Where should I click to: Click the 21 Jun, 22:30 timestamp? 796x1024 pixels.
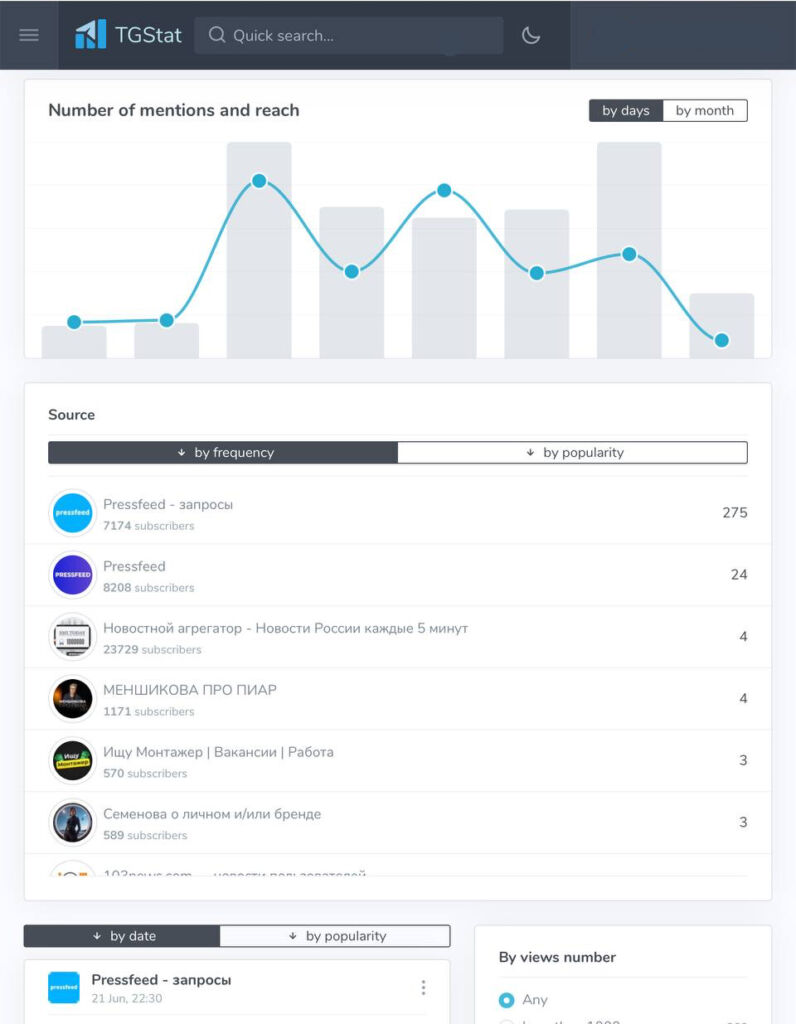pos(127,999)
